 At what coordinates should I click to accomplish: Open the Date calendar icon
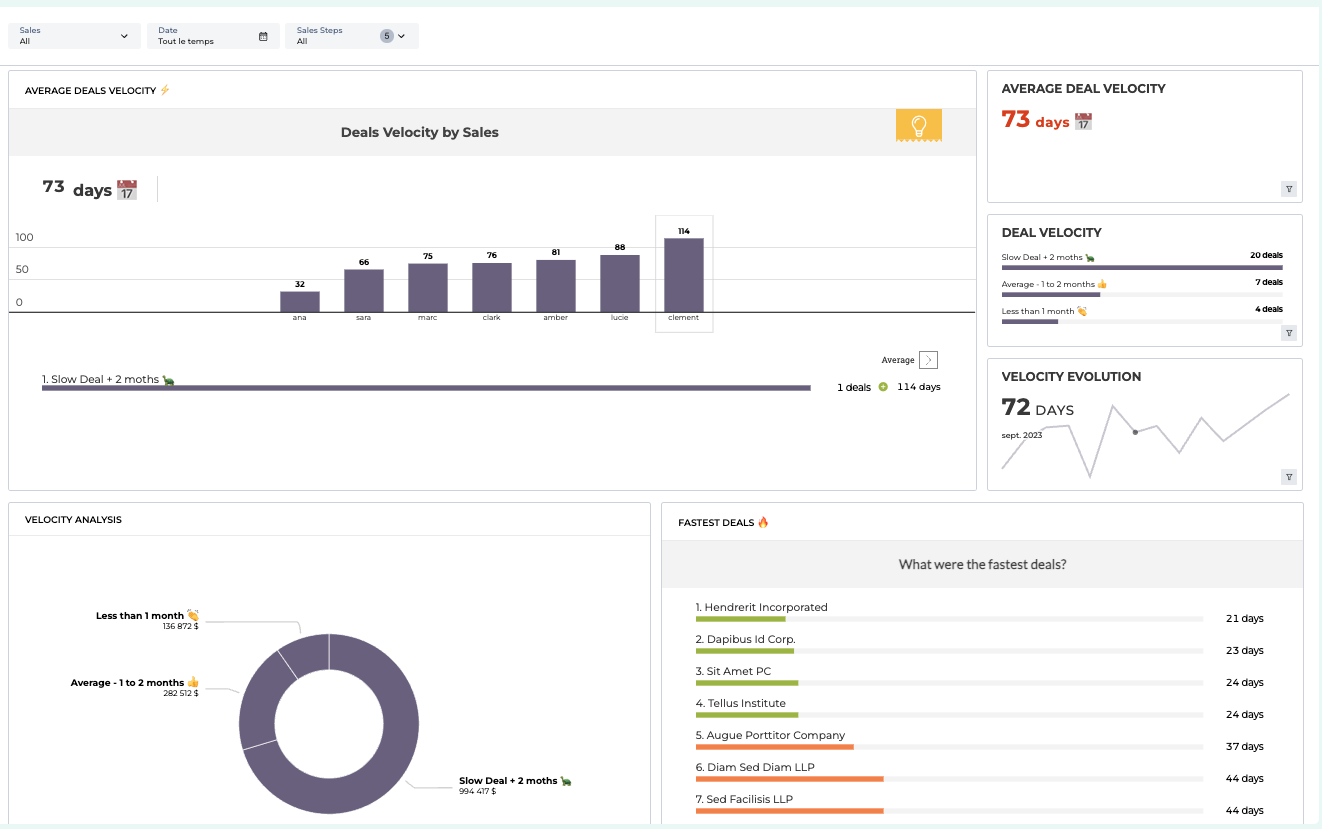click(x=263, y=37)
